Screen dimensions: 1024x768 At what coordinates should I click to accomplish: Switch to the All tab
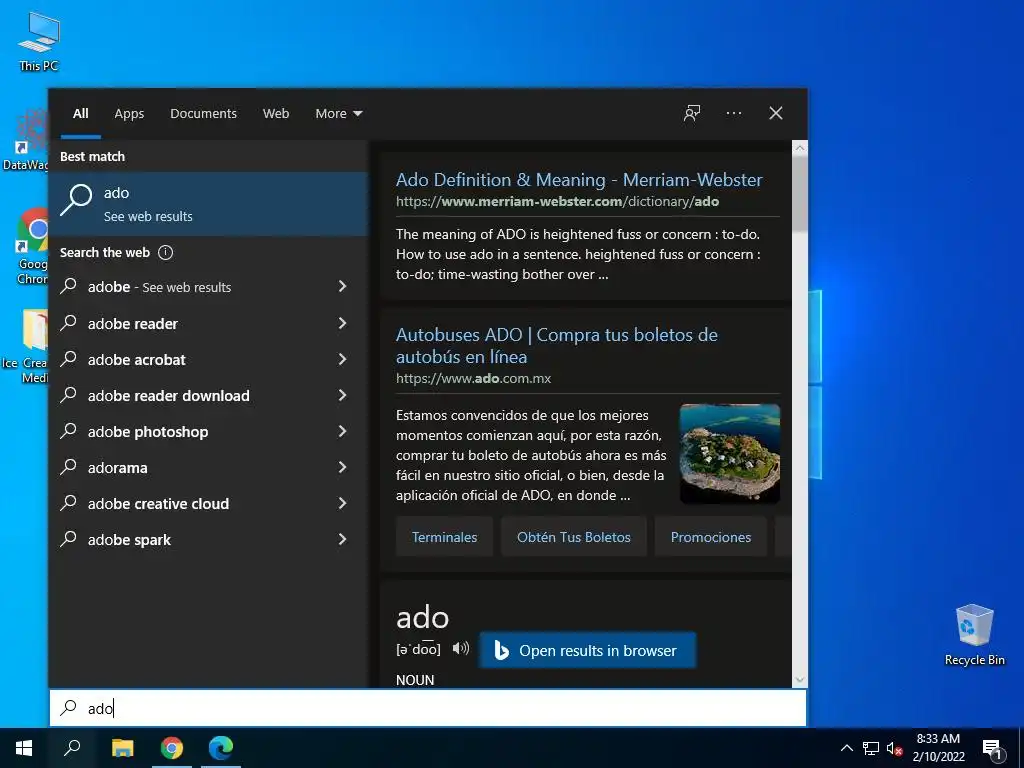tap(80, 114)
